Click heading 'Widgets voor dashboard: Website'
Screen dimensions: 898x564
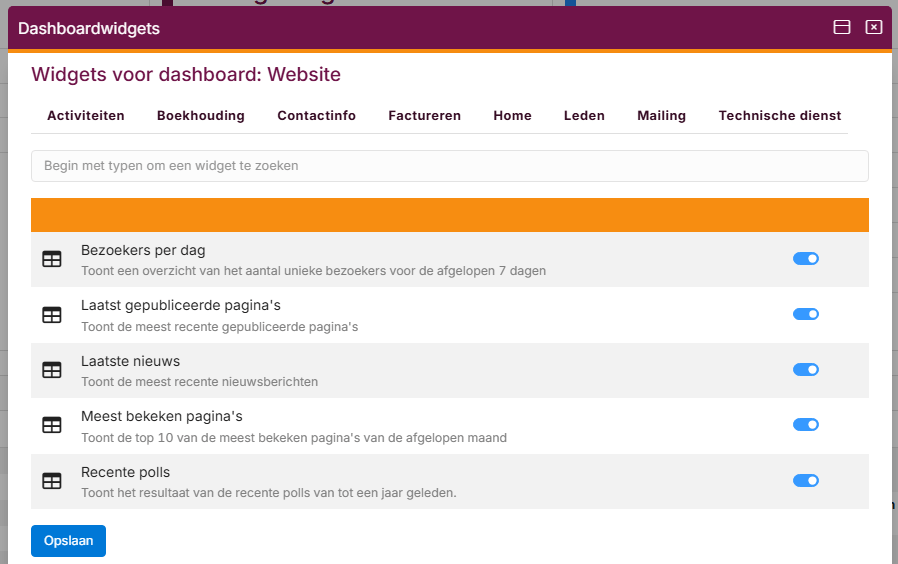coord(186,74)
